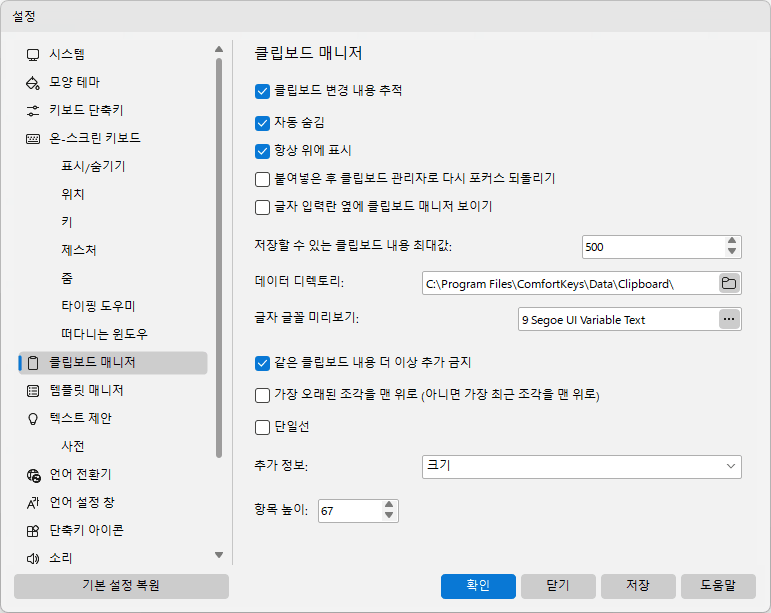The height and width of the screenshot is (613, 771).
Task: Toggle the 자동 숨김 checkbox
Action: pos(262,123)
